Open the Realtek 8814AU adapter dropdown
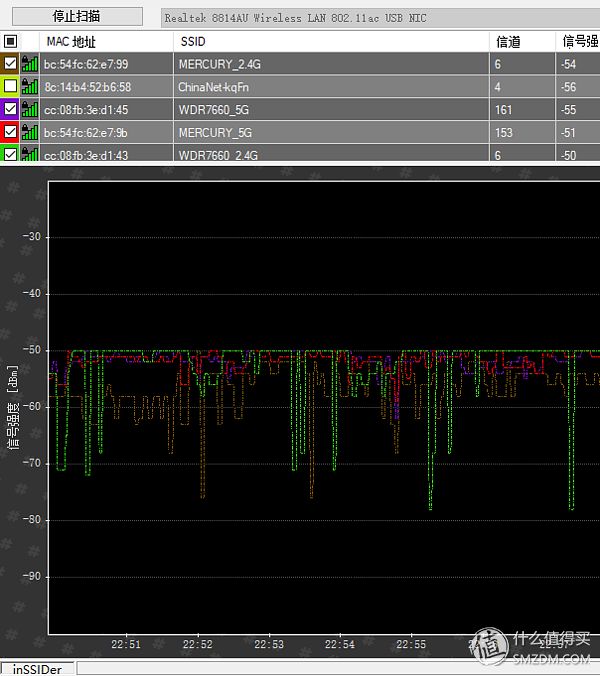This screenshot has width=600, height=676. click(x=380, y=18)
